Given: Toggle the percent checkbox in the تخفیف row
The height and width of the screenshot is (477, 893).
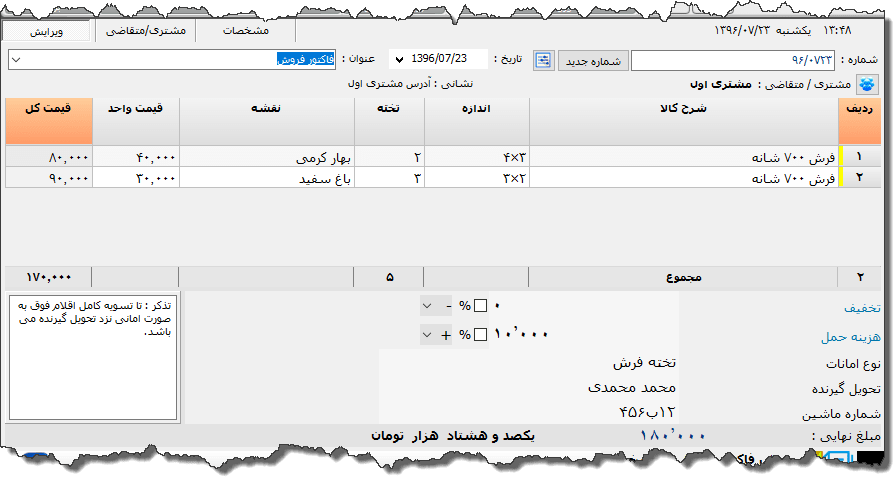Looking at the screenshot, I should 480,306.
